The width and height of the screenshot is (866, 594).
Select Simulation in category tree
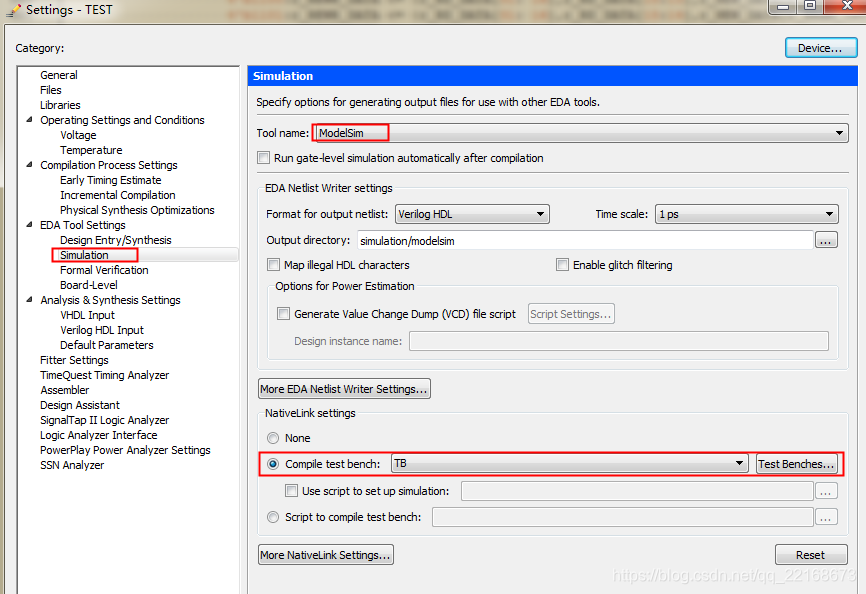point(84,255)
